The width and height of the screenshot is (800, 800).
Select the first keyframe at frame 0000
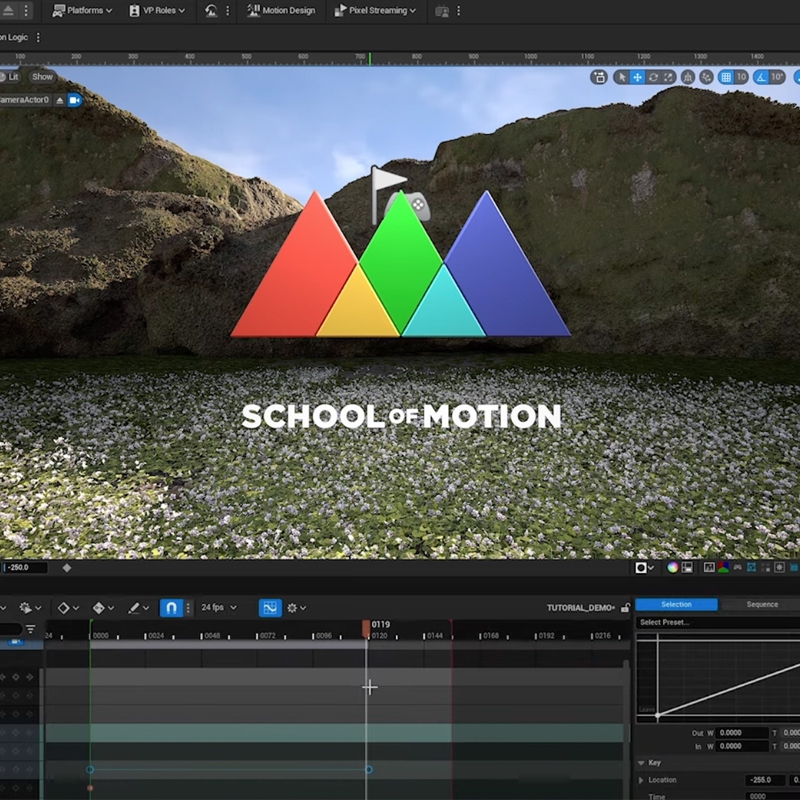click(90, 769)
